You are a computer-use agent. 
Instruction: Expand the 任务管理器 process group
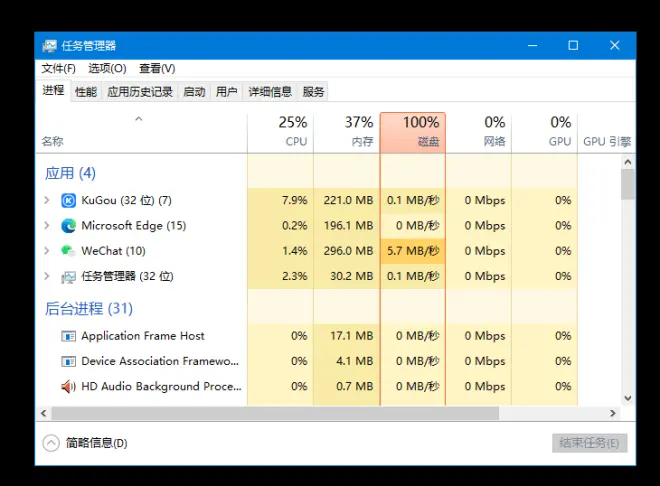[46, 277]
